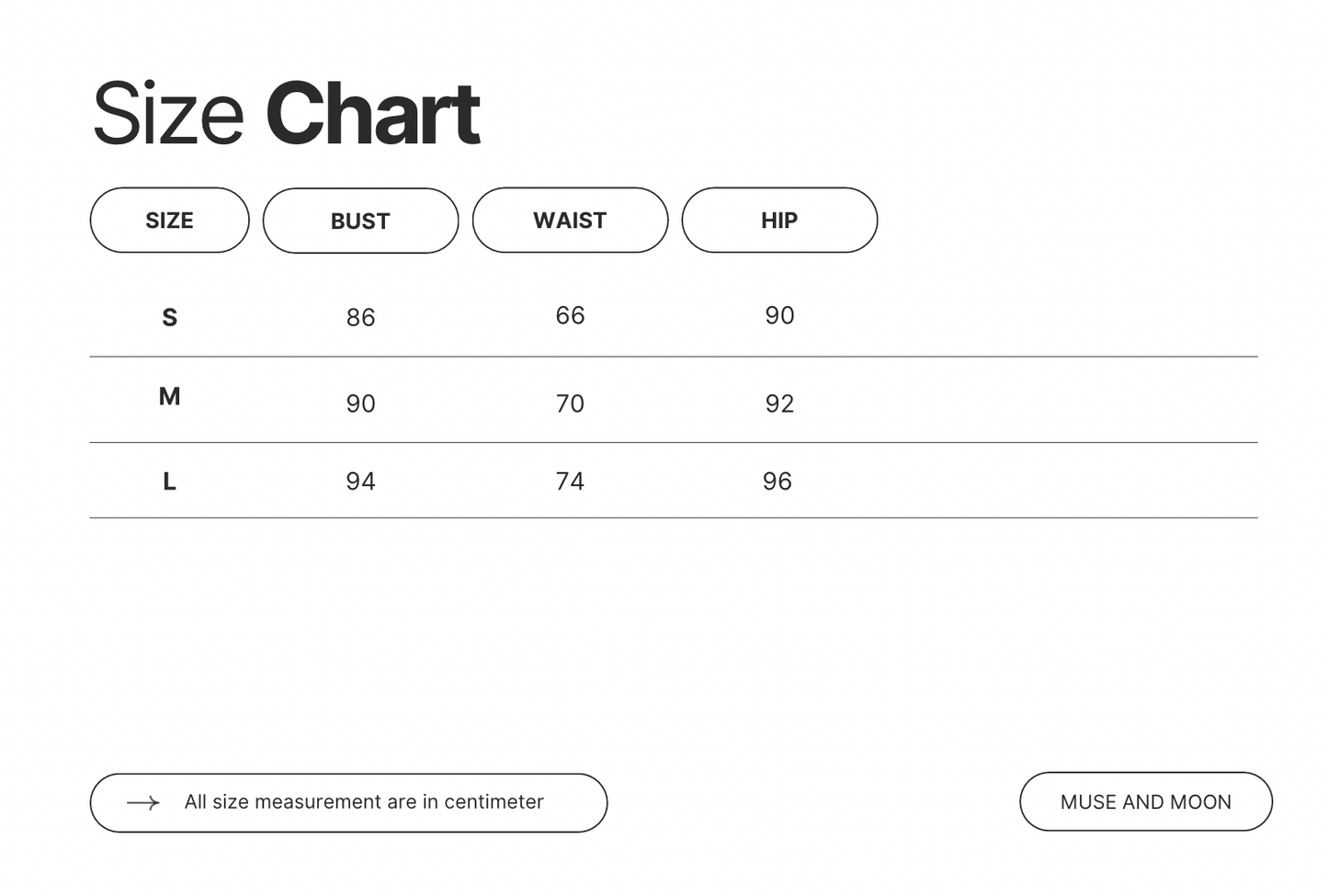Click hip value 90 in the S row
Screen dimensions: 1328x896
coord(779,316)
